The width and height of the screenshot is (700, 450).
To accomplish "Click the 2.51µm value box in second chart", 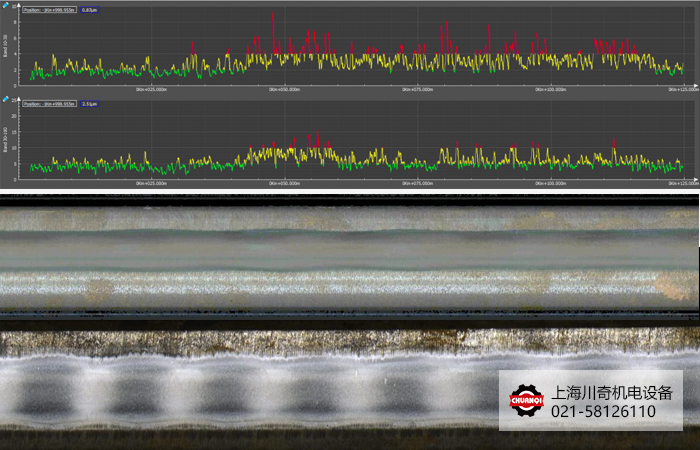I will 89,104.
